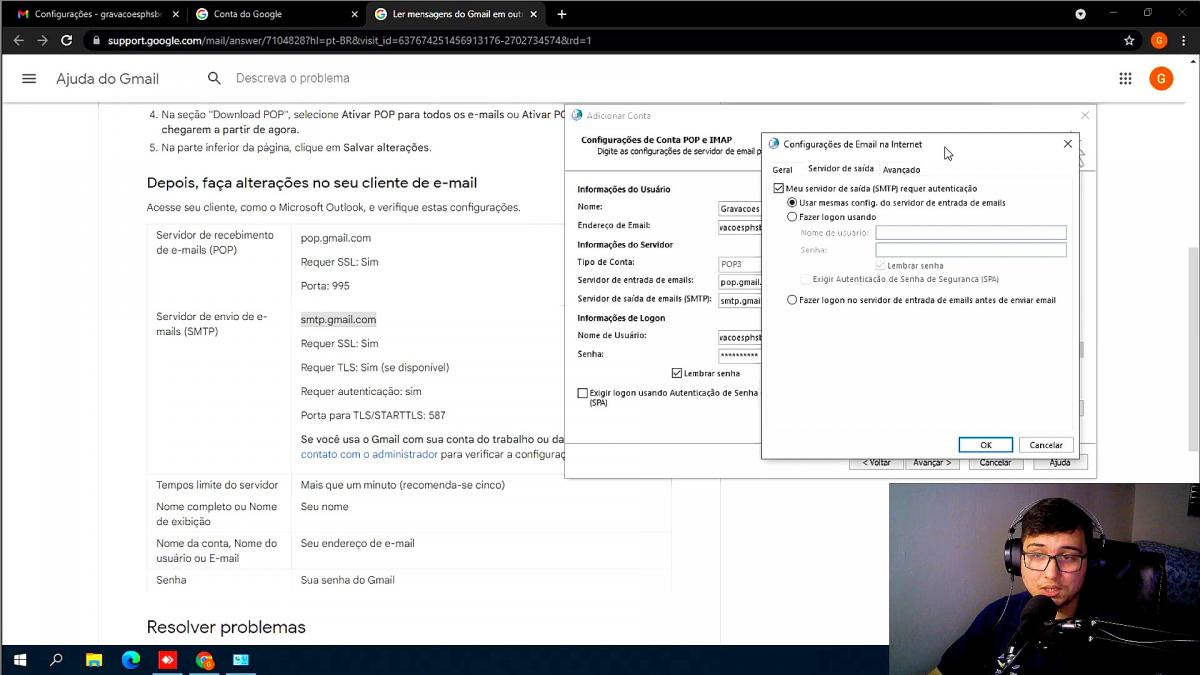Click the 'Requer autenticação: sim' text
Viewport: 1200px width, 675px height.
point(361,391)
